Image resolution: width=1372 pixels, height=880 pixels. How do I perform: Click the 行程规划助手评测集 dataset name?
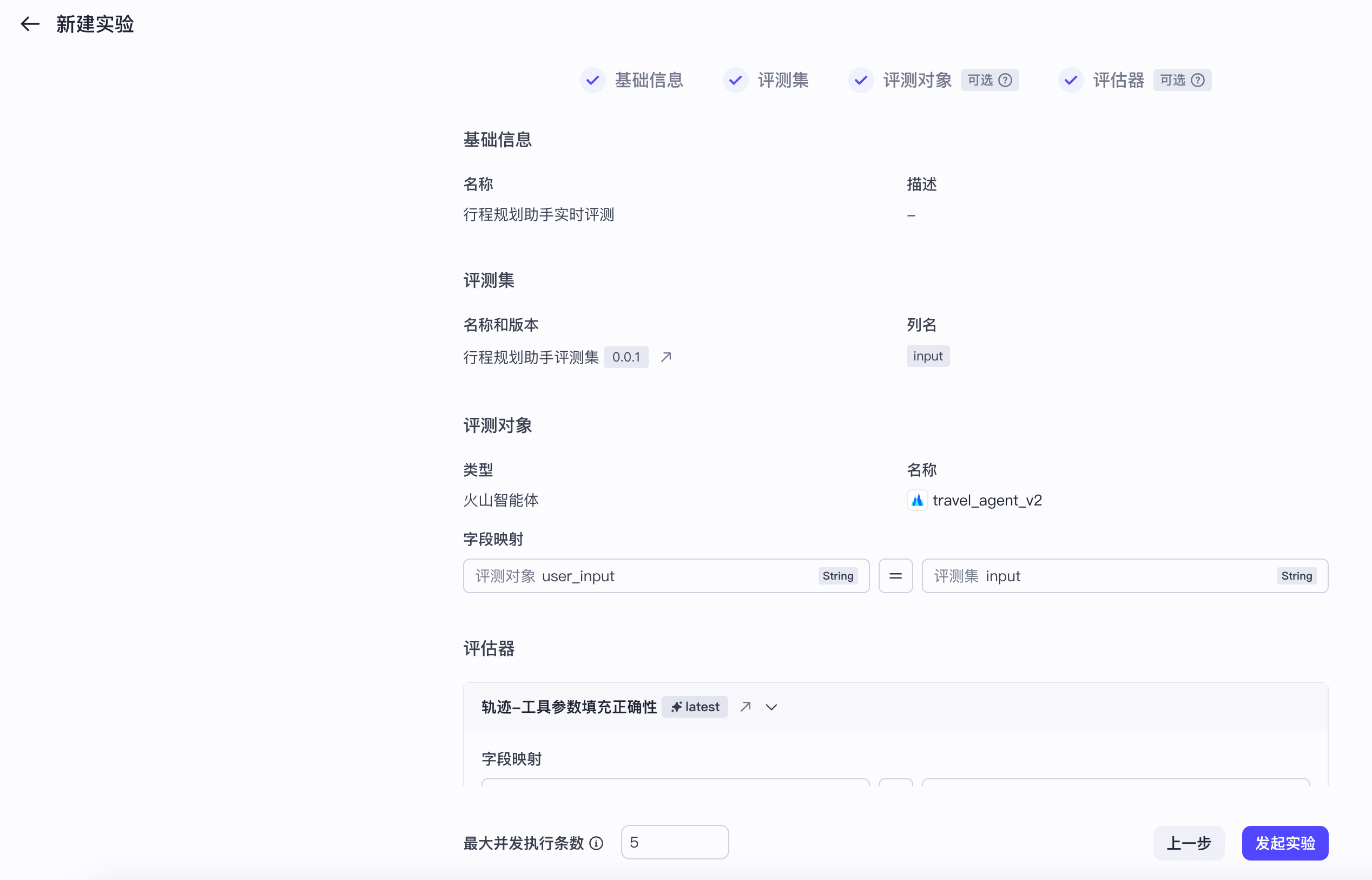531,358
